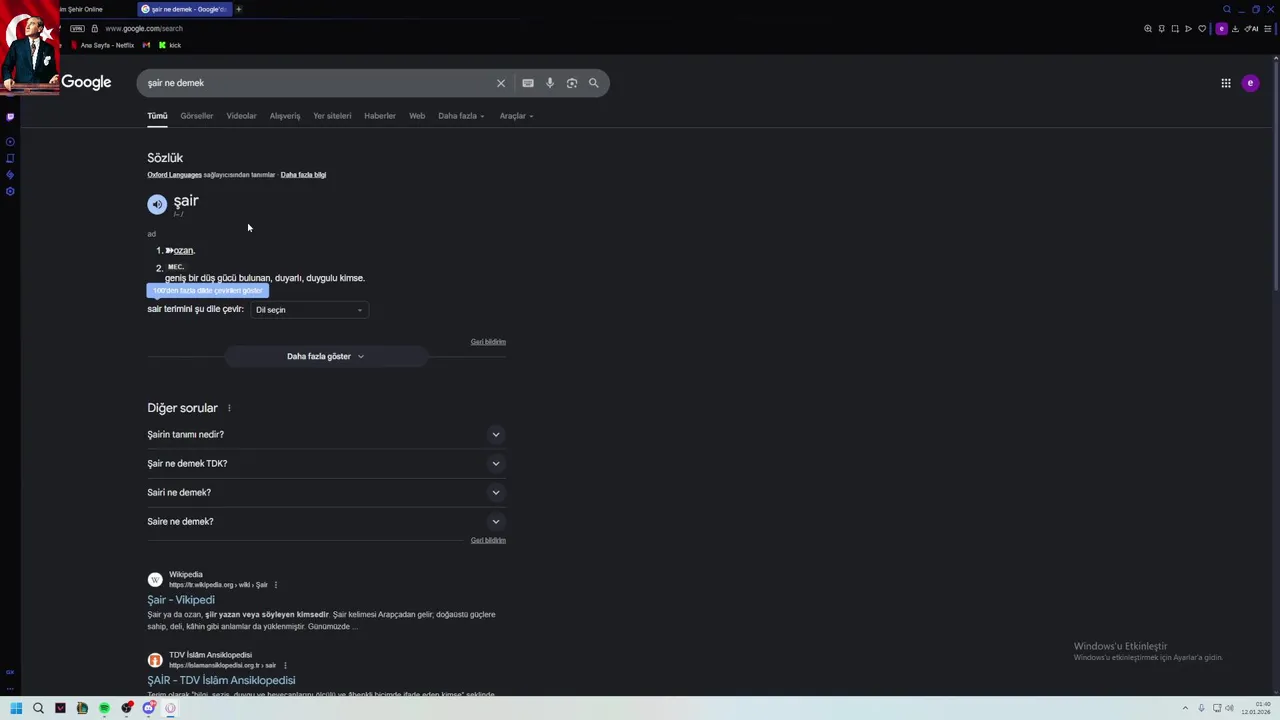Open Gmail bookmark icon

[x=146, y=45]
